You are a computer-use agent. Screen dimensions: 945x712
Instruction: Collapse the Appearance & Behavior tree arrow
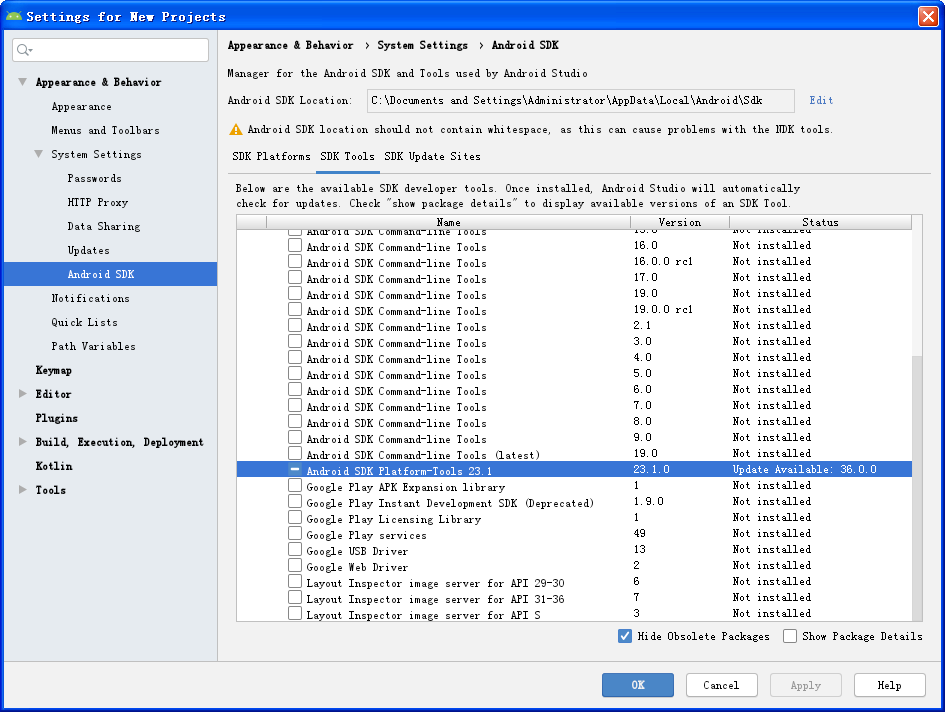pos(22,82)
